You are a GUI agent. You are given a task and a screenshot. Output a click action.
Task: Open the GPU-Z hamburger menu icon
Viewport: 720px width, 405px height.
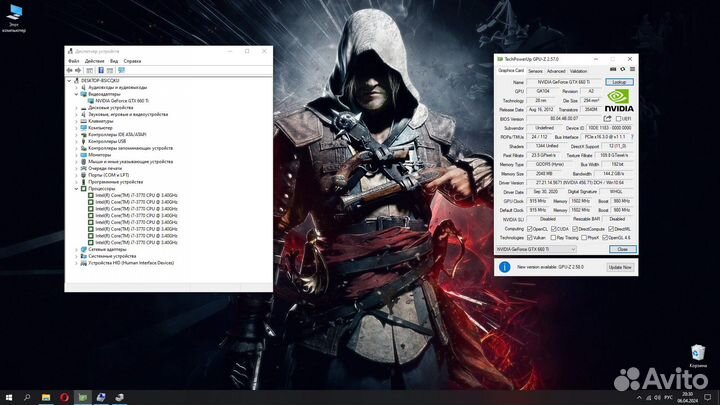632,69
